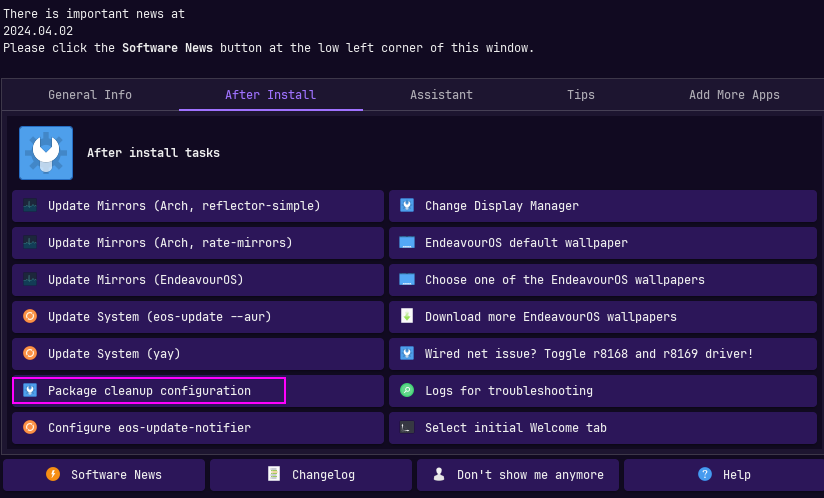Start Update System (eos-update --aur)
The image size is (824, 498).
click(198, 317)
